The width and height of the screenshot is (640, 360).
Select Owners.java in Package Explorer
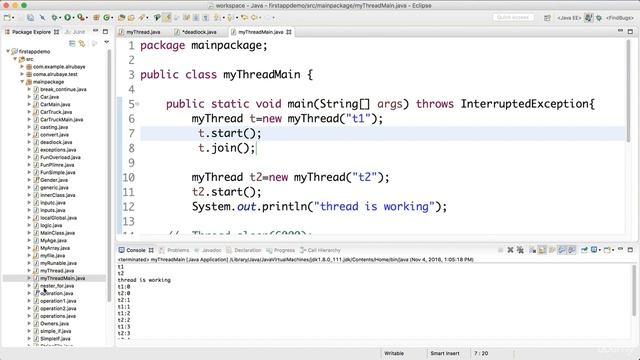tap(54, 324)
